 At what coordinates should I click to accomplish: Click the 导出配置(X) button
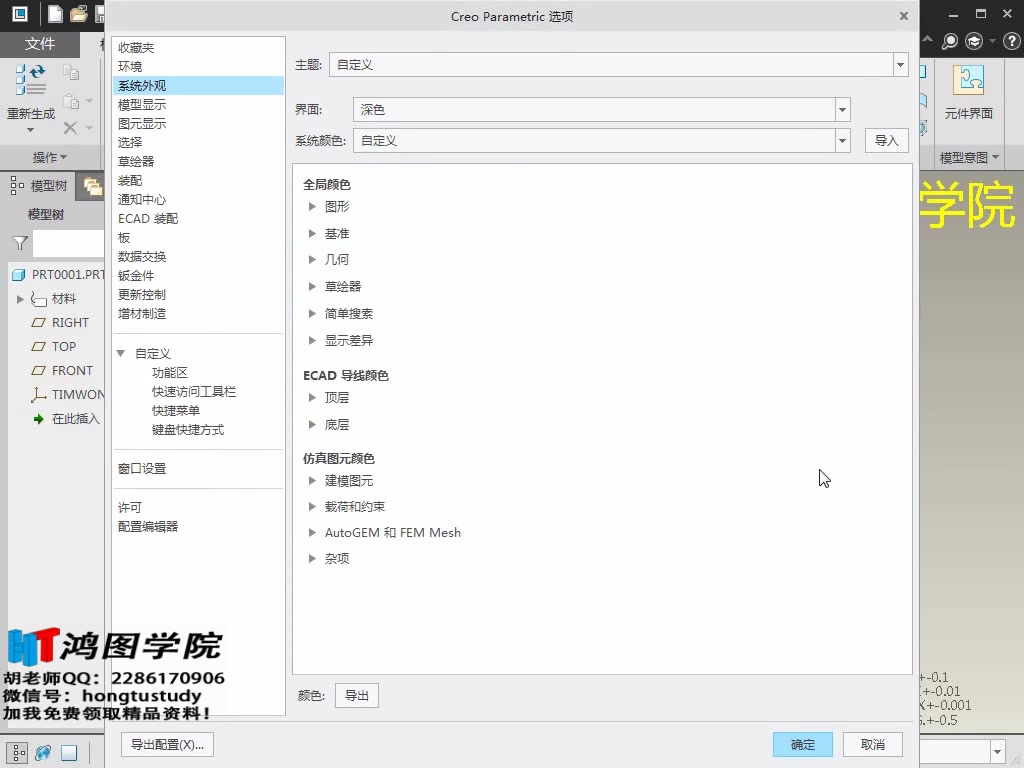166,744
